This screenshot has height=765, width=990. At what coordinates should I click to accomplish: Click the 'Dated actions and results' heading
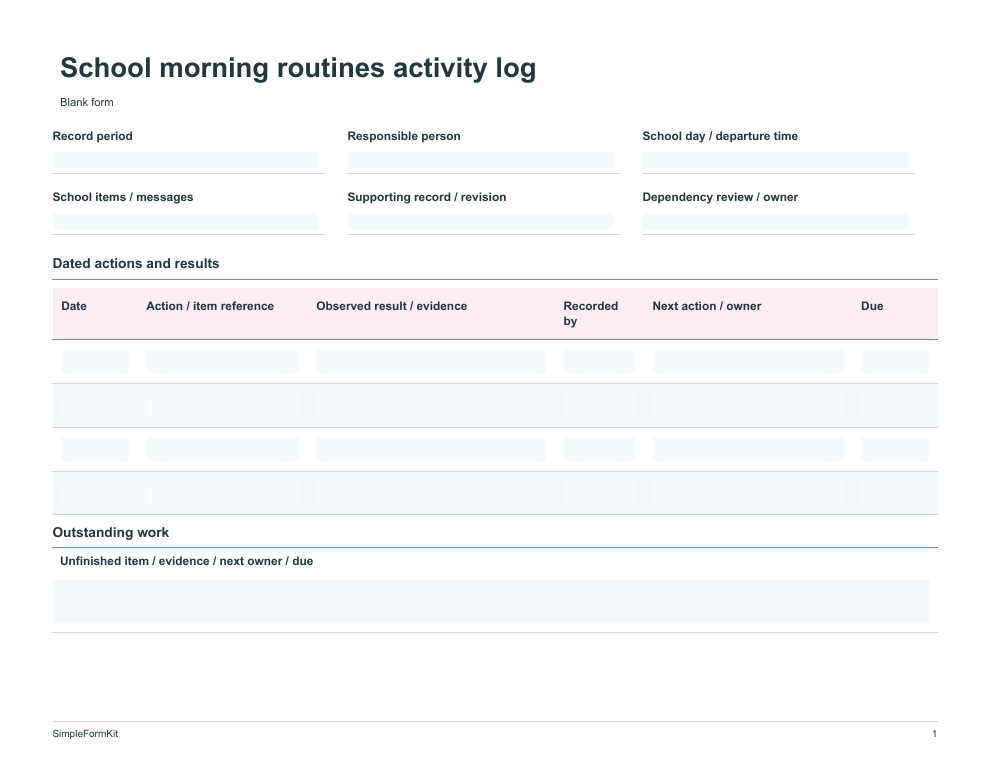coord(136,263)
